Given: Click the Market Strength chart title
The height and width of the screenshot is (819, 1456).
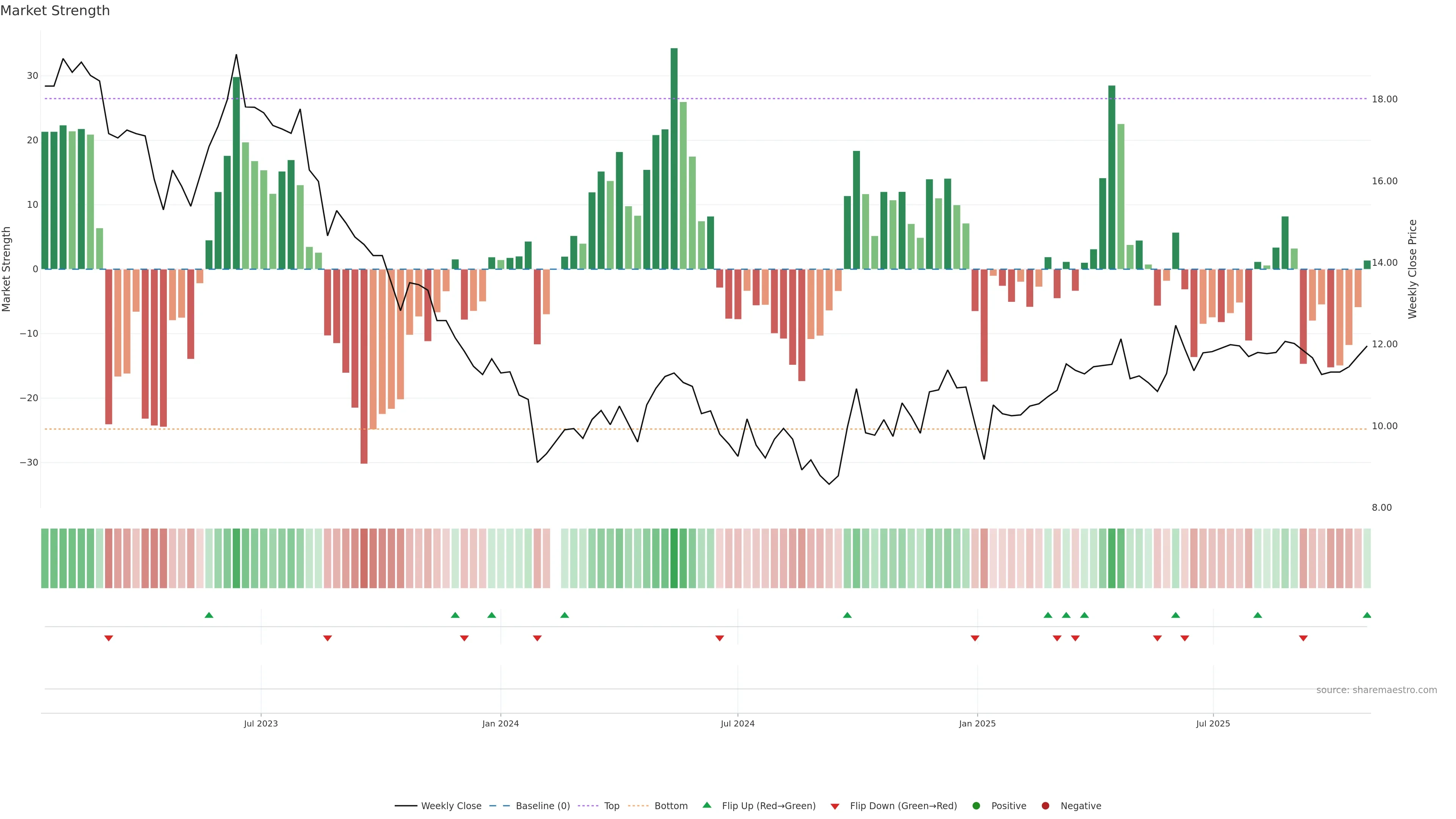Looking at the screenshot, I should (55, 11).
